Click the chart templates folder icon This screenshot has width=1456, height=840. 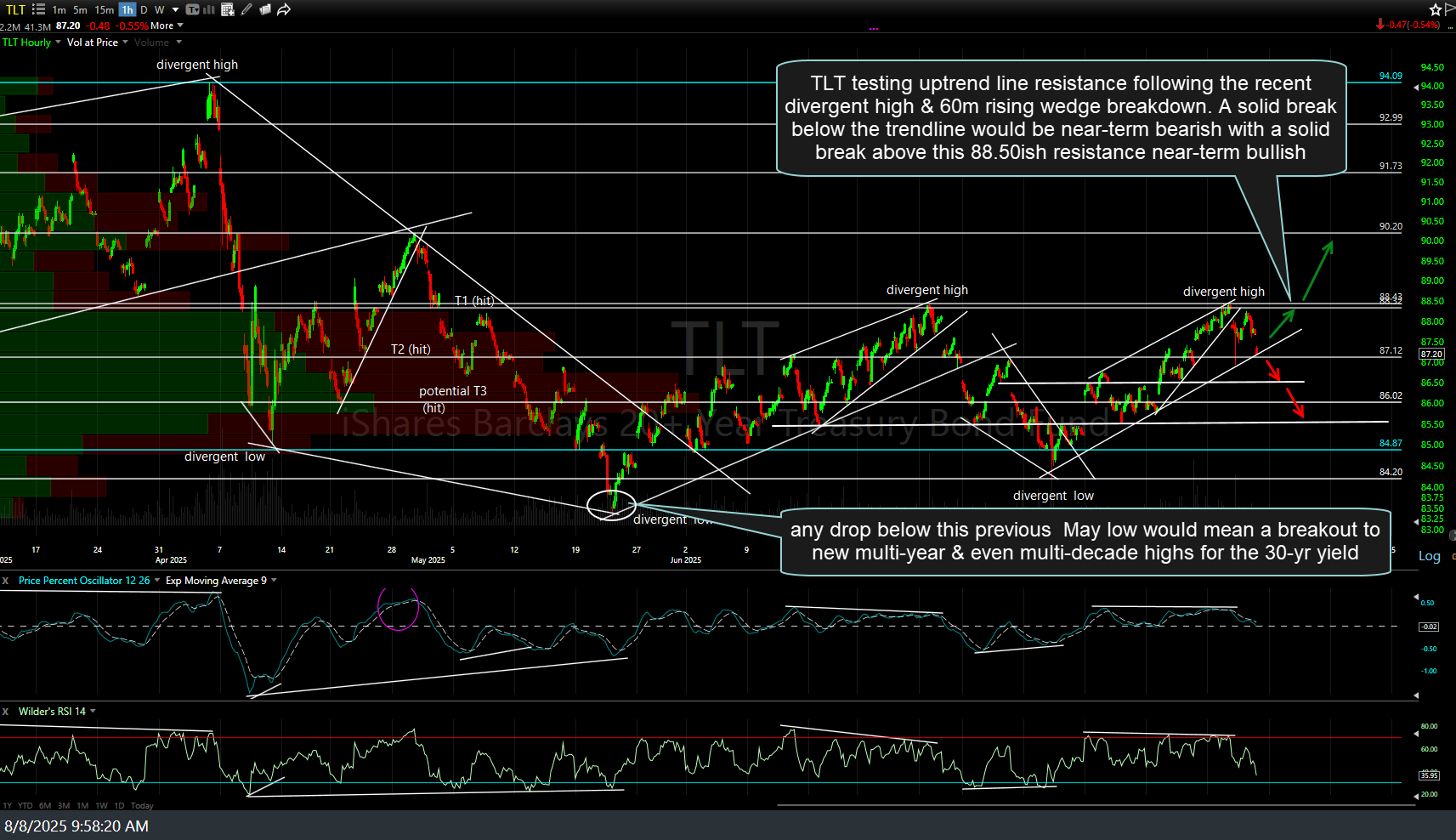point(265,9)
